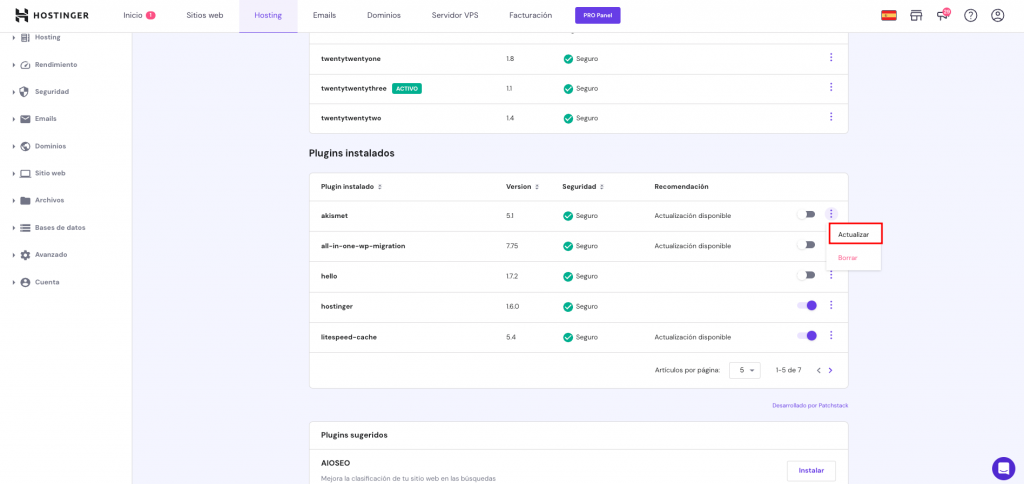The image size is (1024, 484).
Task: Sort by Plugin instalado column header
Action: [x=350, y=187]
